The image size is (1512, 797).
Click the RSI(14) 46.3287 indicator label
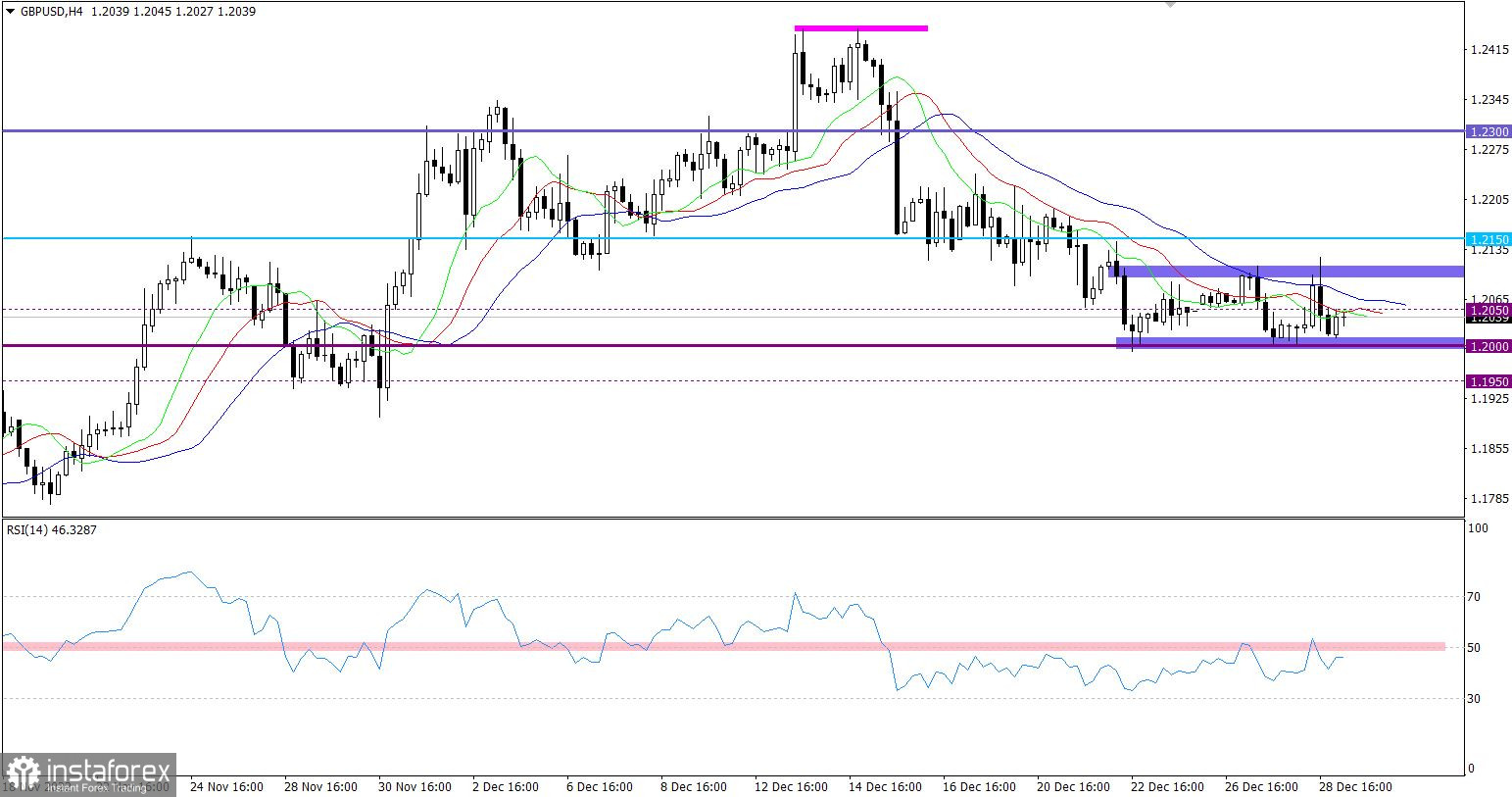click(52, 530)
